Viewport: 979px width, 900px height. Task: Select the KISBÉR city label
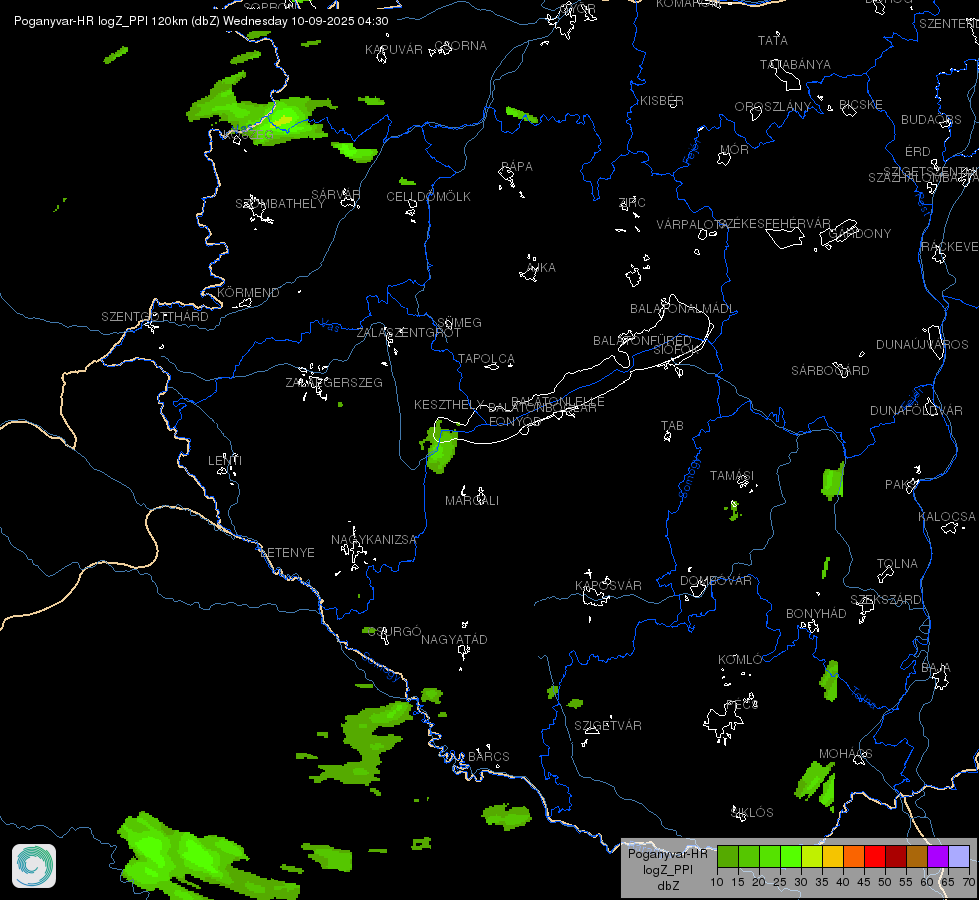point(662,101)
